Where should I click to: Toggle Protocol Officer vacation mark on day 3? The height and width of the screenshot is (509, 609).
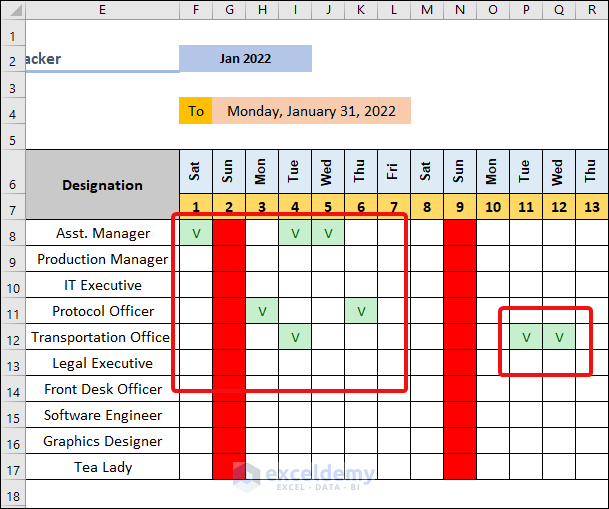[x=262, y=312]
